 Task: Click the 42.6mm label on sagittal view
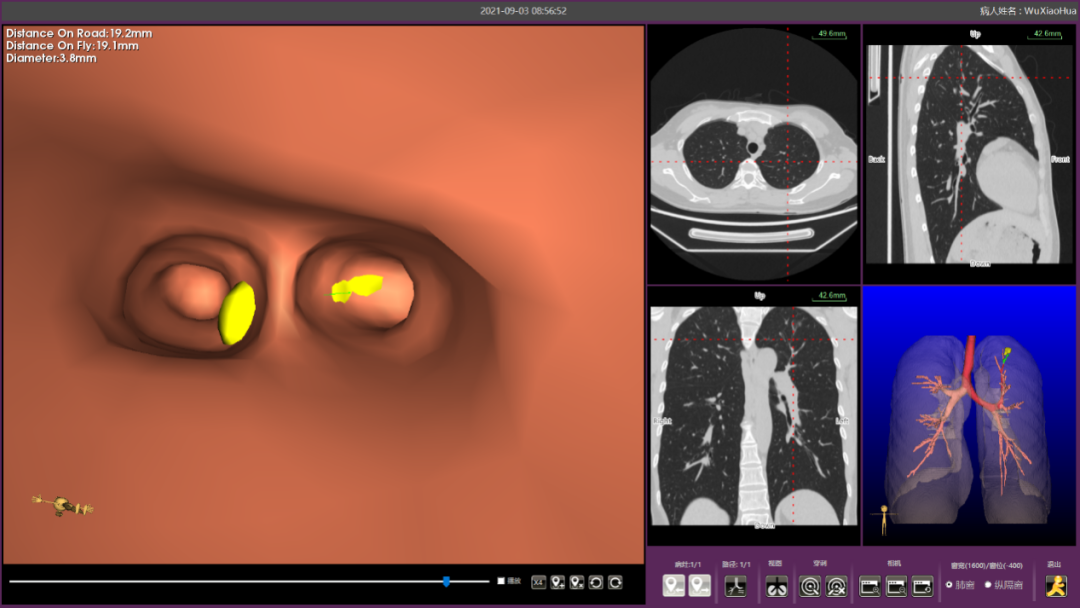click(1047, 34)
